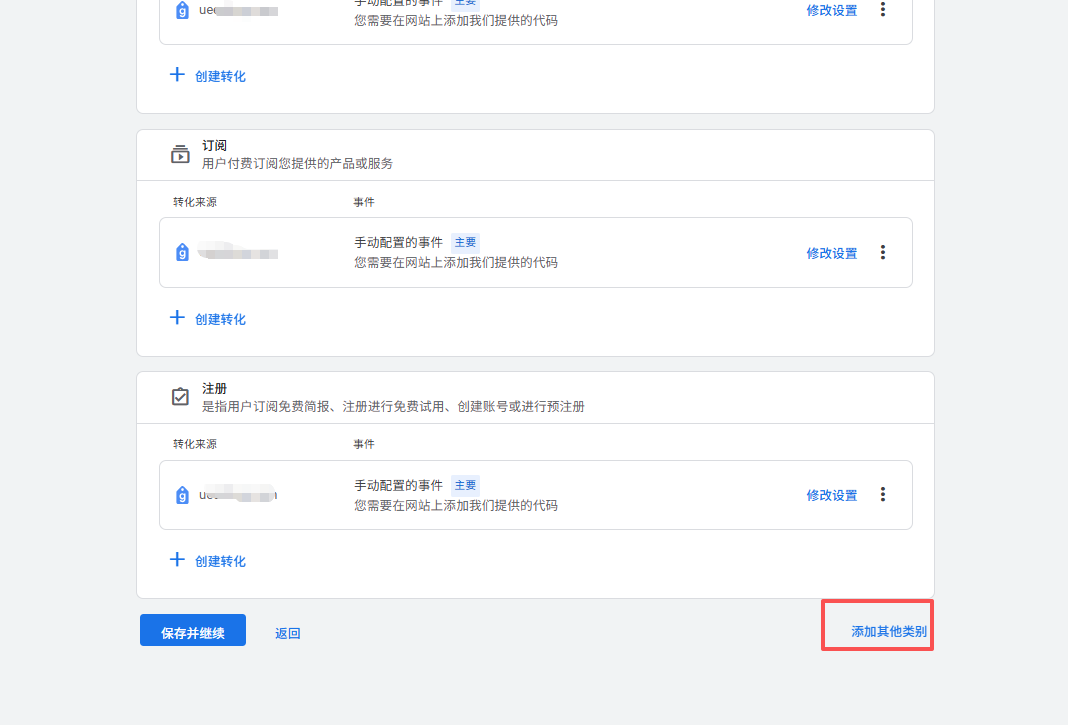Image resolution: width=1068 pixels, height=725 pixels.
Task: Click 修改设置 in the topmost row
Action: coord(831,10)
